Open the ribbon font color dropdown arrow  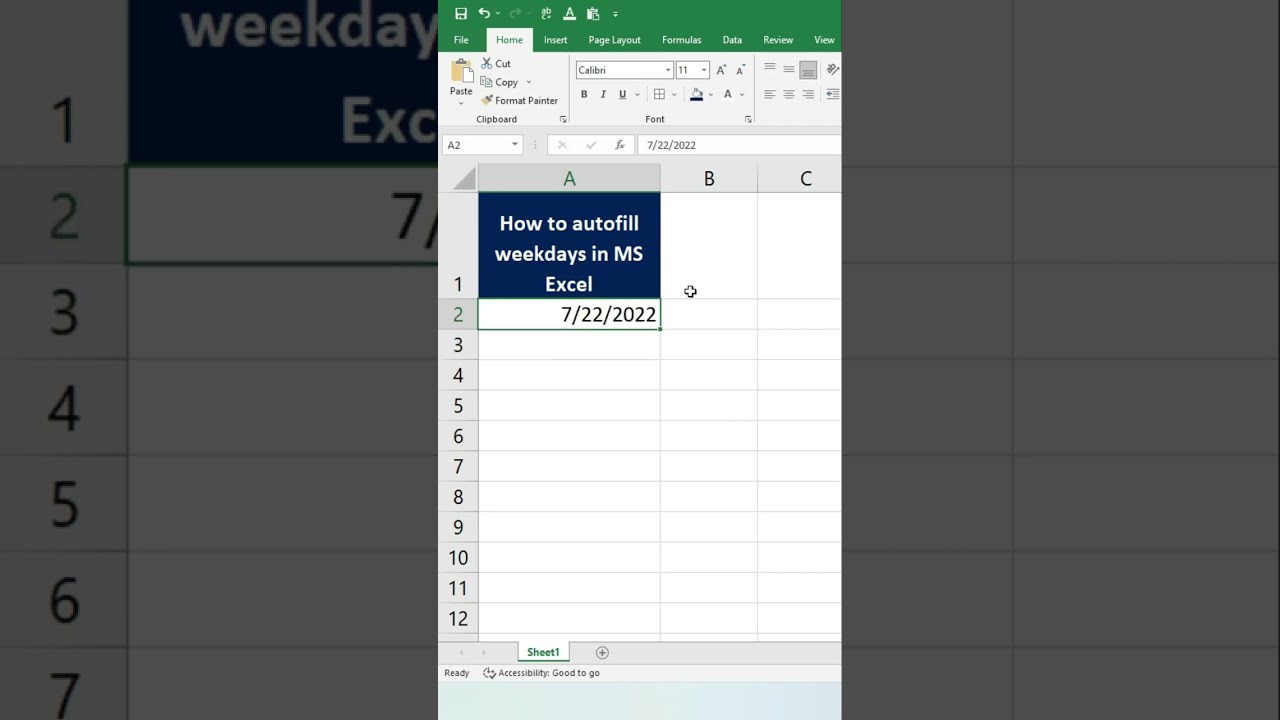coord(742,95)
